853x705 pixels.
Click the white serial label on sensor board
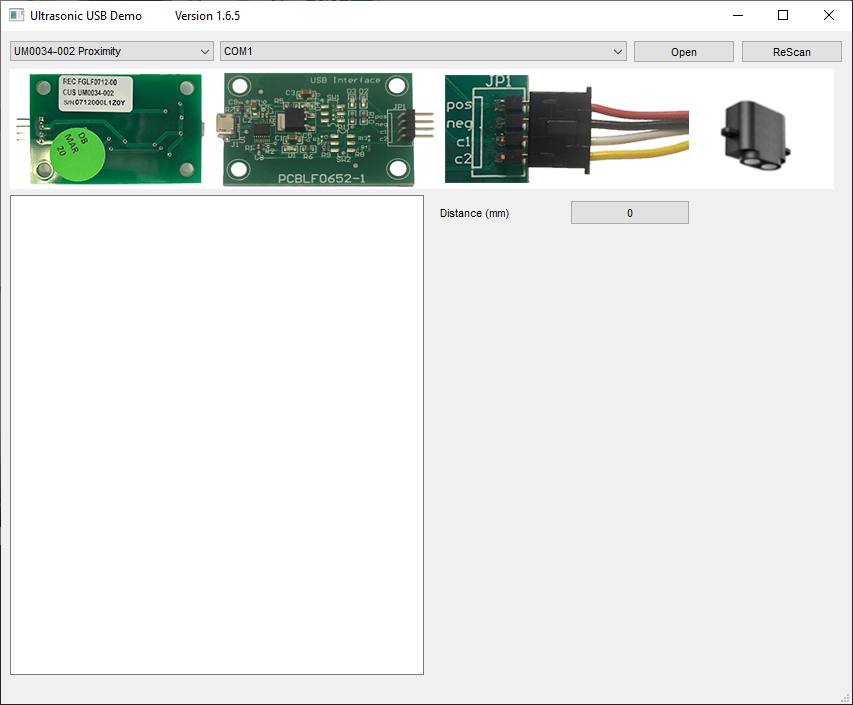[x=96, y=92]
